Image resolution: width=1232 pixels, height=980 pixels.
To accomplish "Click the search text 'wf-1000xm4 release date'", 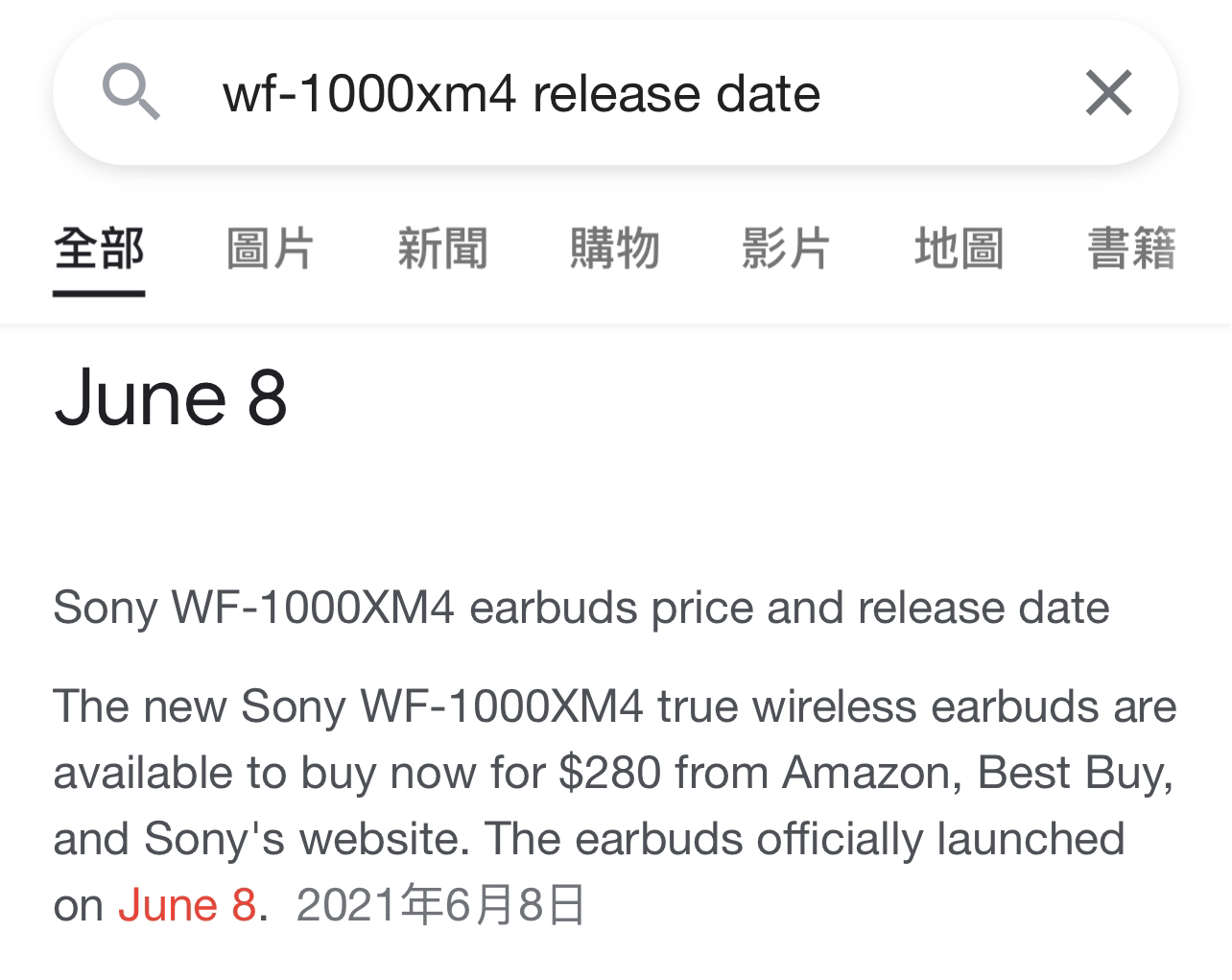I will pos(521,94).
